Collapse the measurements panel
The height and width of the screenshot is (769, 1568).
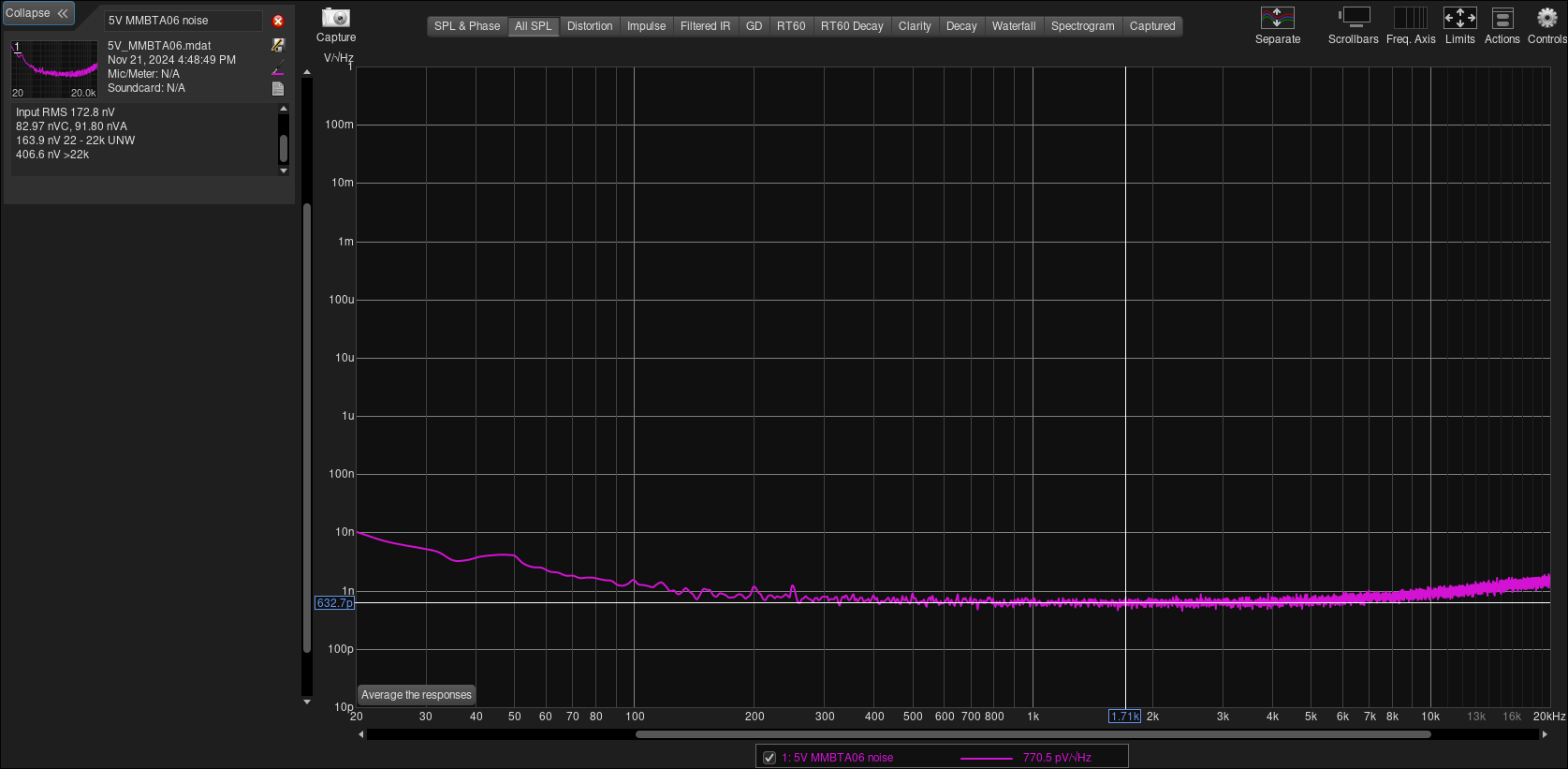pyautogui.click(x=37, y=13)
